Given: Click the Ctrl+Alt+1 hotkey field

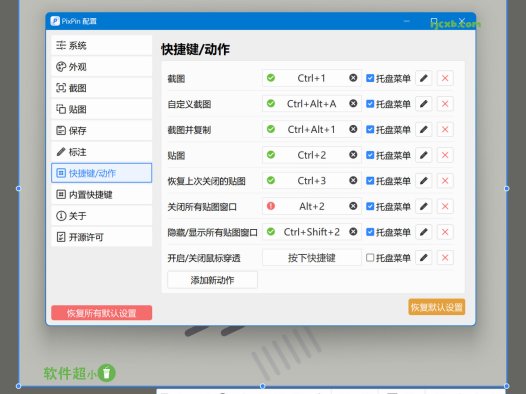Looking at the screenshot, I should click(x=312, y=129).
